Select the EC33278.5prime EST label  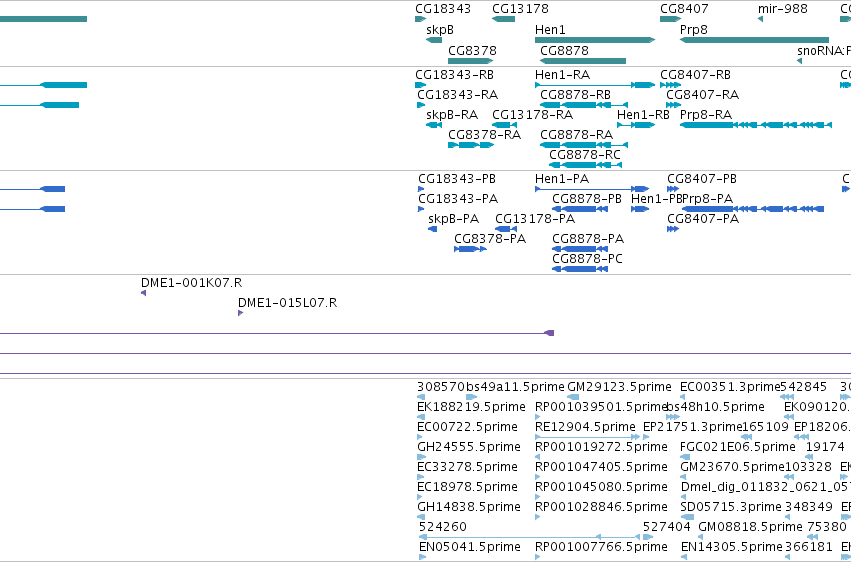click(x=467, y=467)
